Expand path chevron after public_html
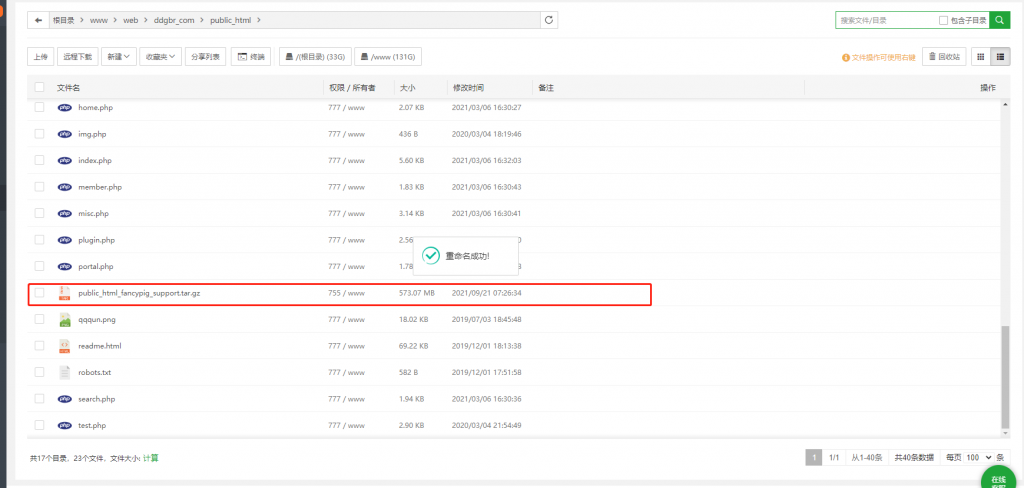The image size is (1024, 488). click(259, 20)
